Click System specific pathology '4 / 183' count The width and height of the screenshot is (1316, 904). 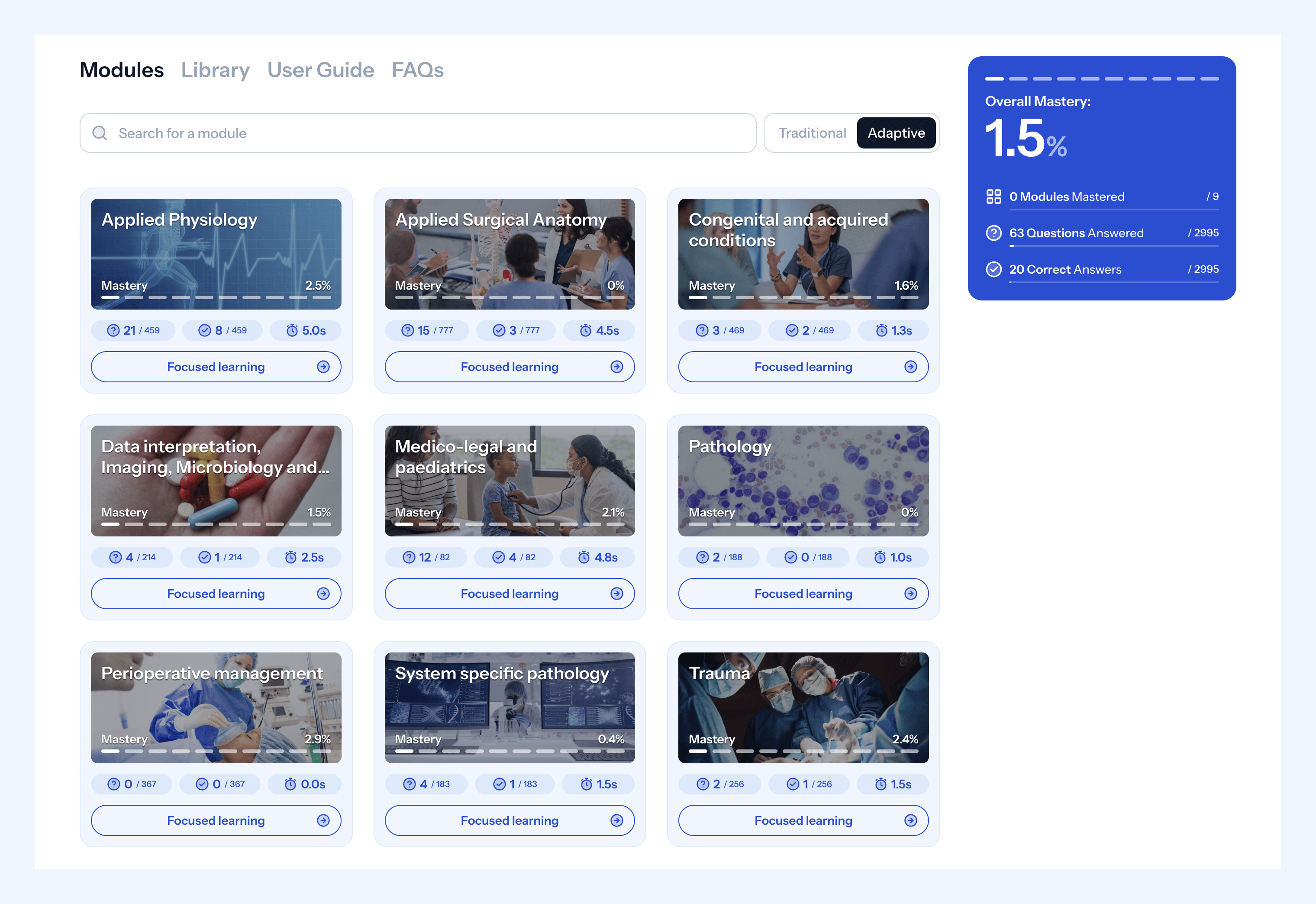click(435, 784)
